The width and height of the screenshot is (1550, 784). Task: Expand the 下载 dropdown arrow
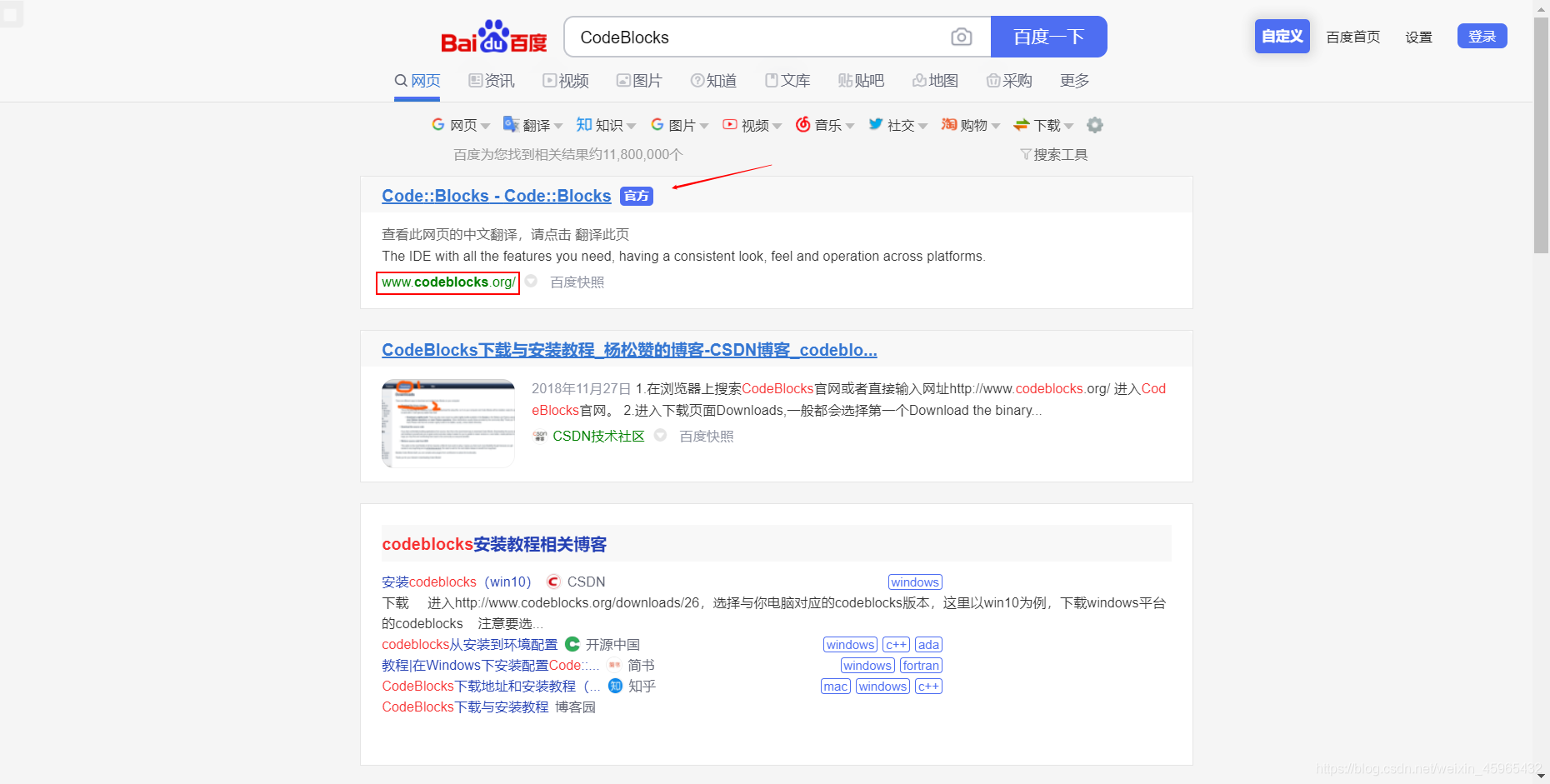1068,126
